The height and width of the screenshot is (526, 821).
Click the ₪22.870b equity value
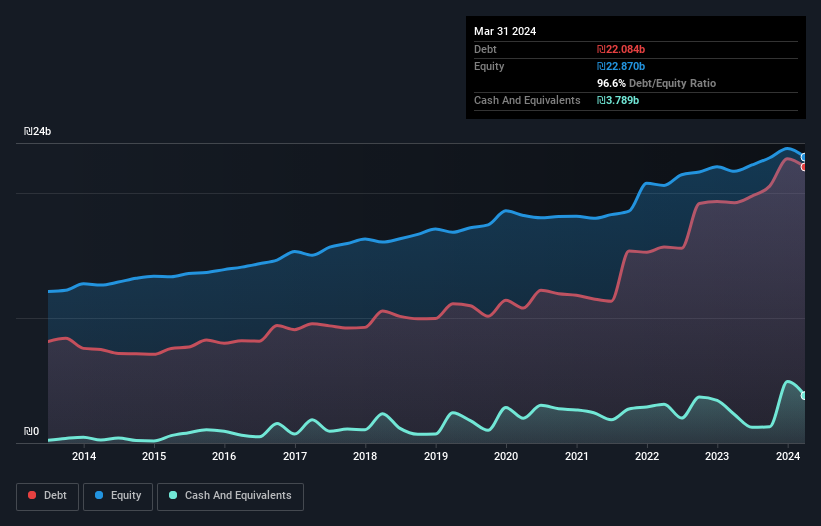621,66
